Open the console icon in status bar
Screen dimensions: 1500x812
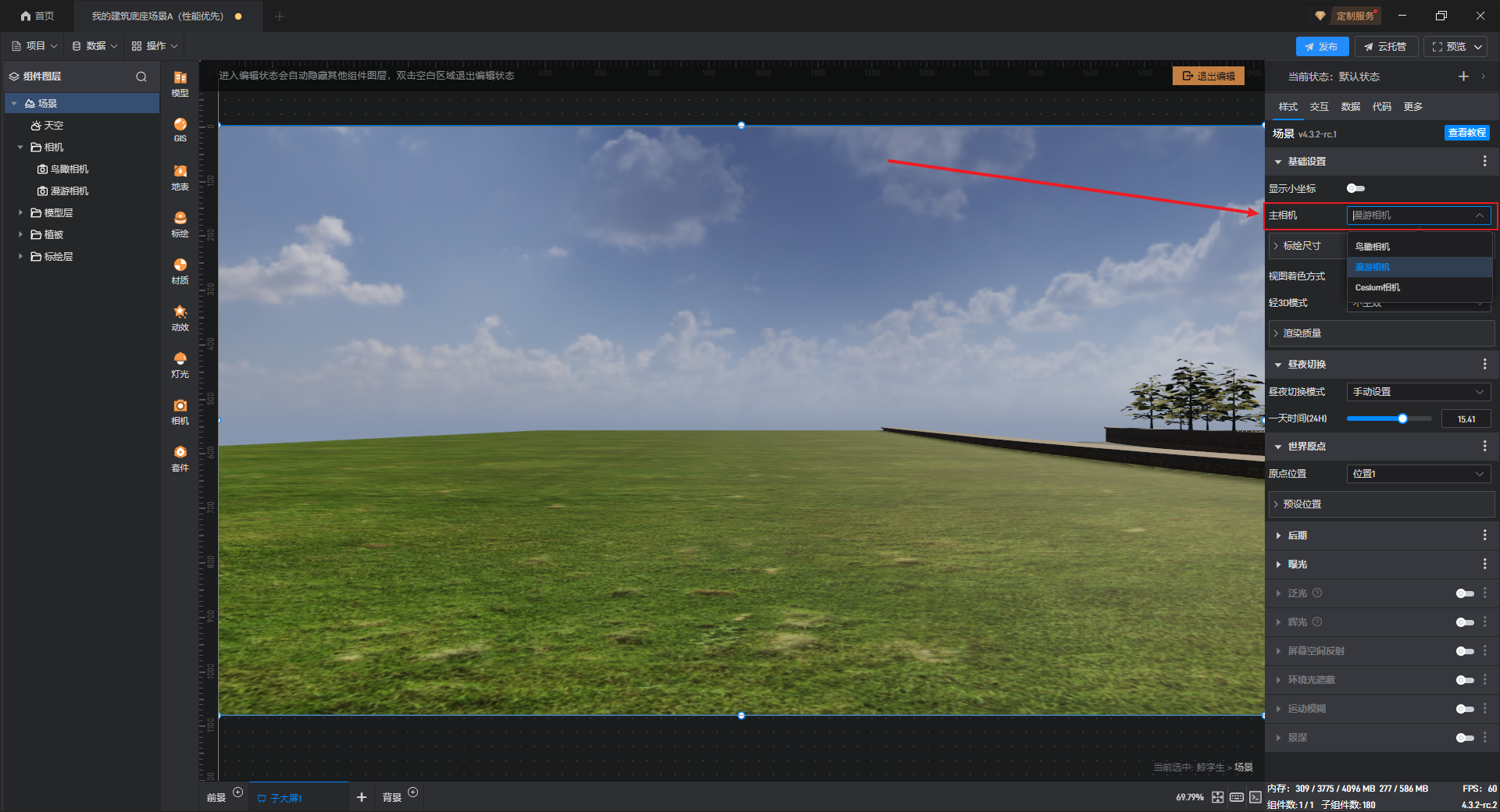click(x=1255, y=797)
